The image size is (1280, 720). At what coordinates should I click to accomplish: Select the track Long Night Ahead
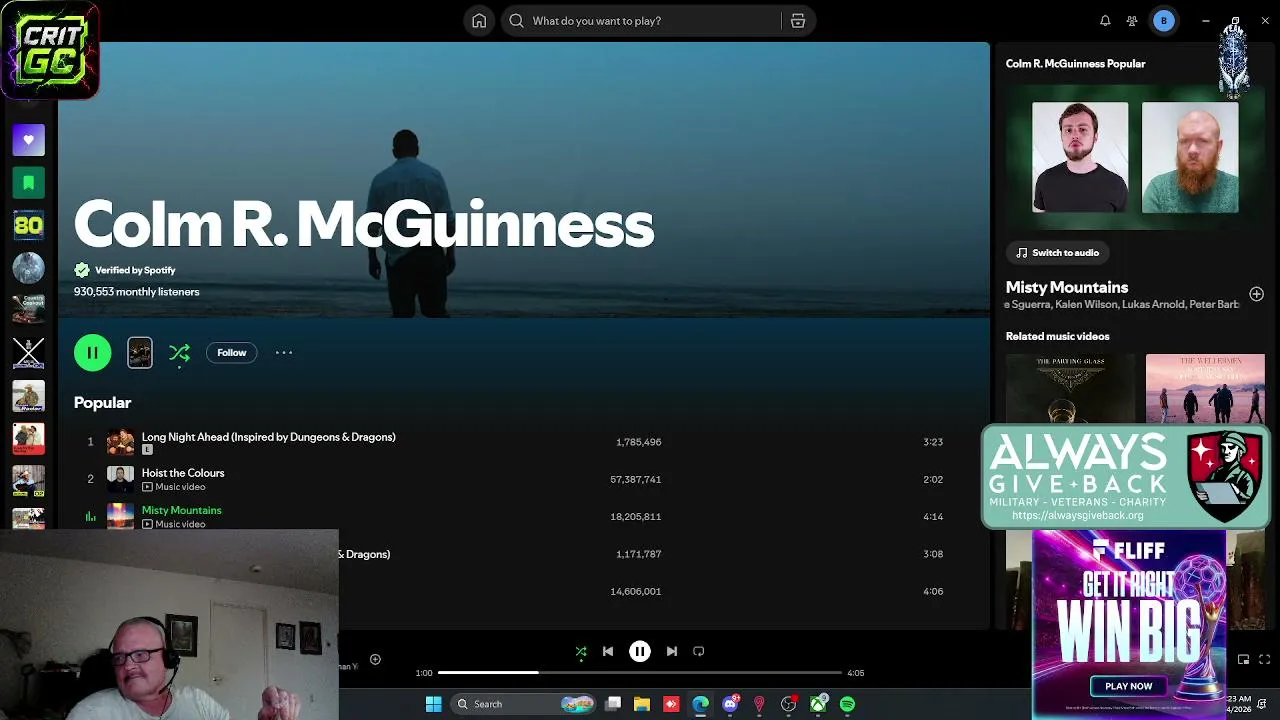click(268, 437)
